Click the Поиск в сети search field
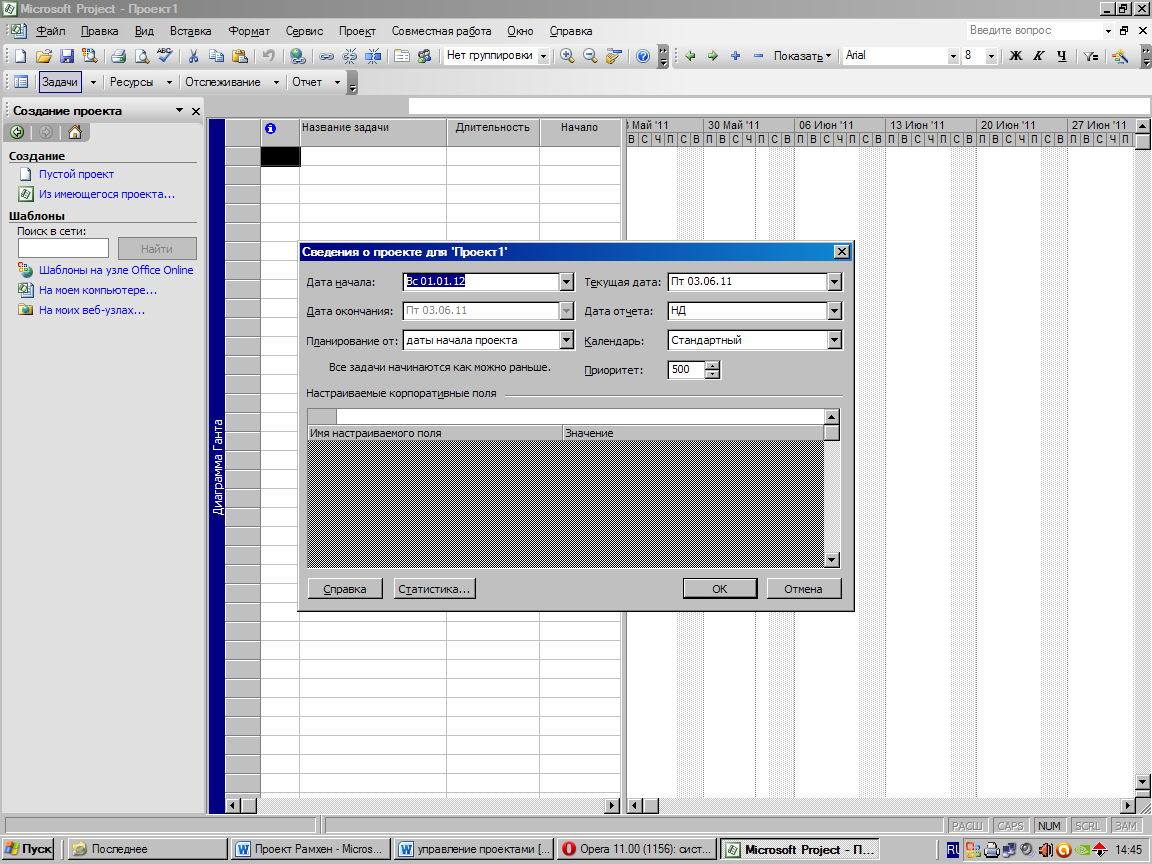Viewport: 1152px width, 864px height. click(x=63, y=248)
